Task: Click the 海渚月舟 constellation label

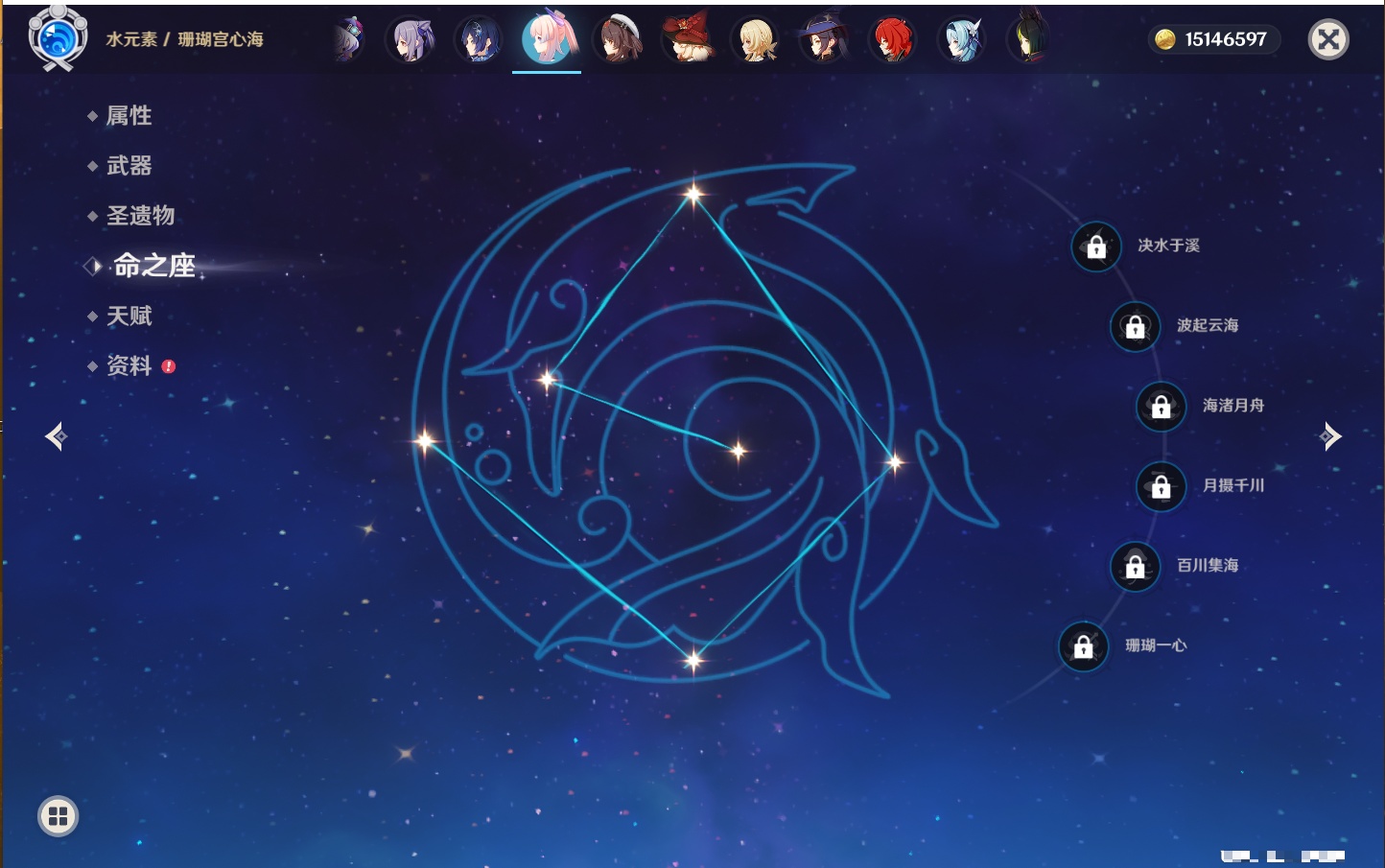Action: pyautogui.click(x=1233, y=406)
